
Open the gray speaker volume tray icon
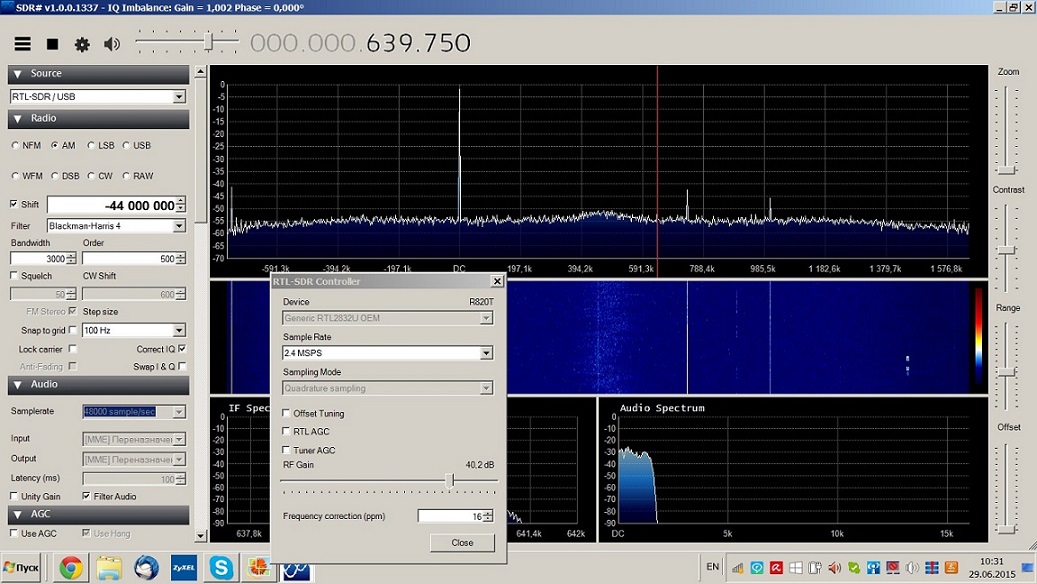point(913,567)
